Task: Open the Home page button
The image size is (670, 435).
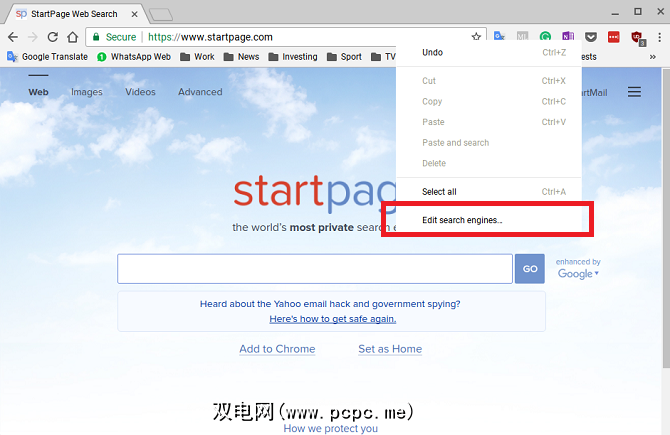Action: point(73,37)
